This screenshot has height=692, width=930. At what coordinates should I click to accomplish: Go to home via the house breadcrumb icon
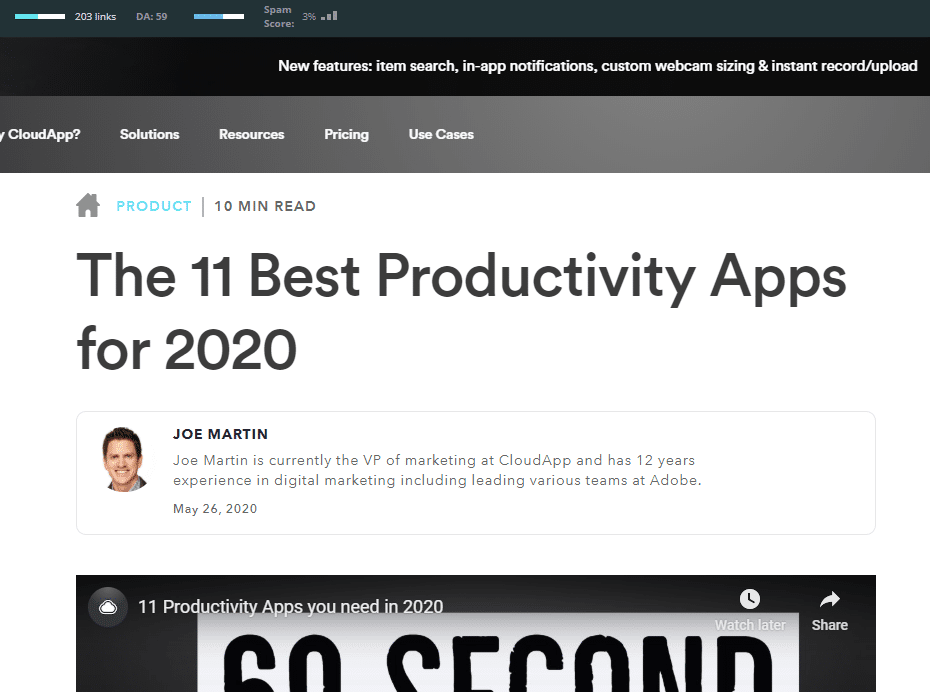click(88, 206)
